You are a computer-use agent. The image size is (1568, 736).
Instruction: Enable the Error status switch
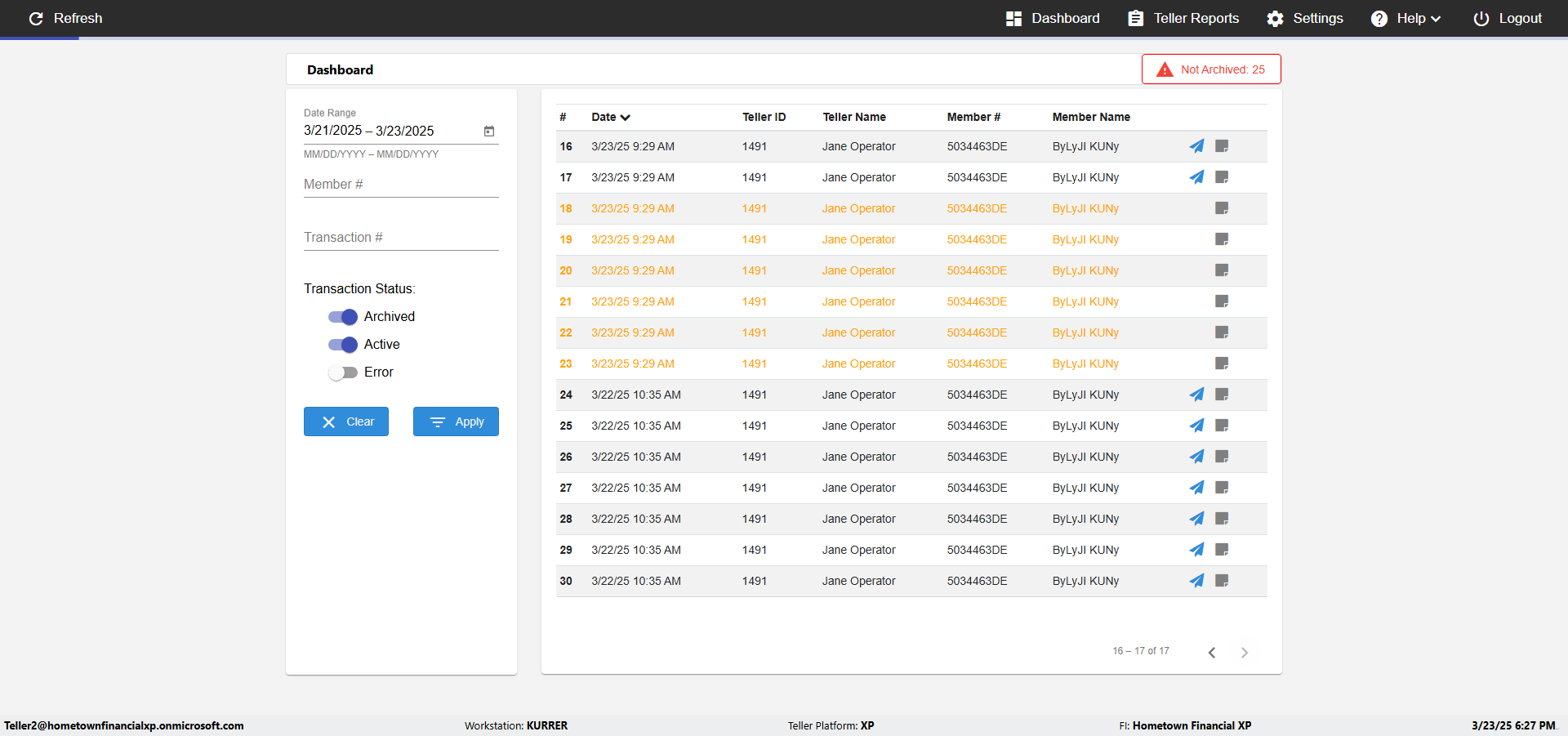pyautogui.click(x=343, y=372)
